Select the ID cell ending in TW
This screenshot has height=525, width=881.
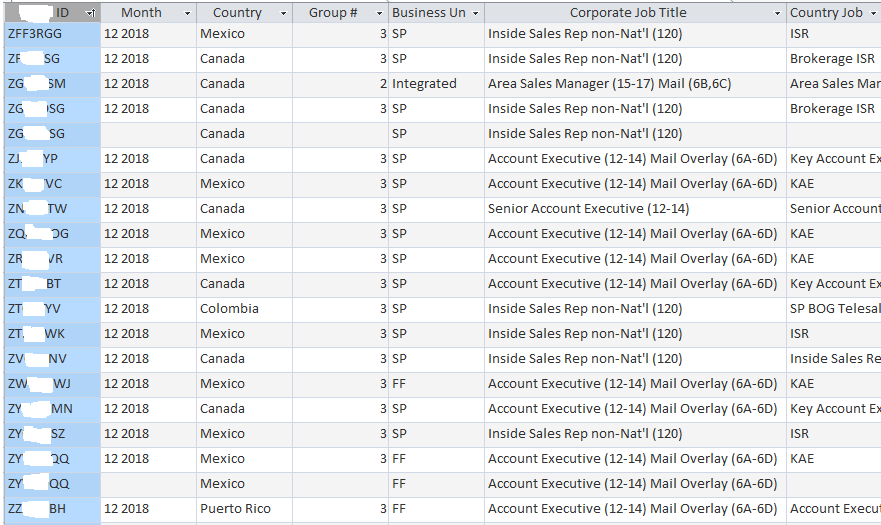52,209
